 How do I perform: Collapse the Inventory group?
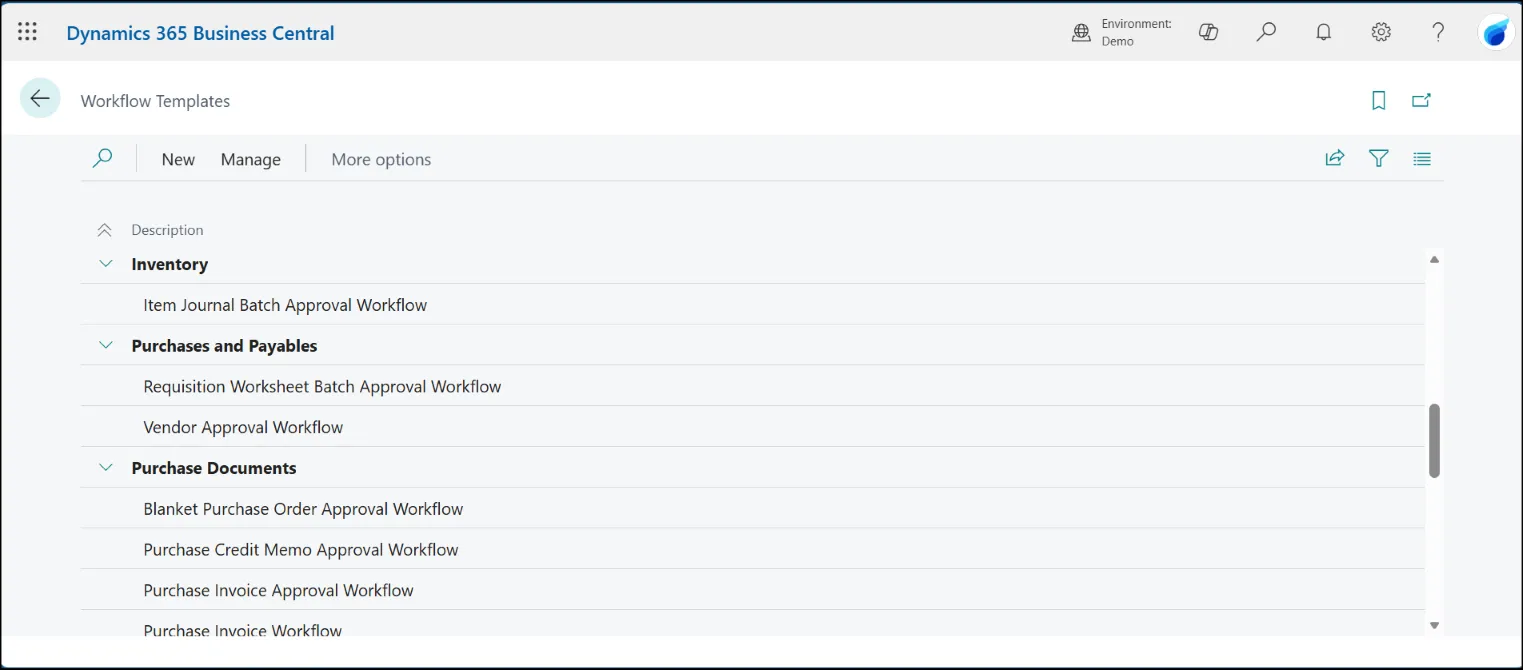pos(106,264)
